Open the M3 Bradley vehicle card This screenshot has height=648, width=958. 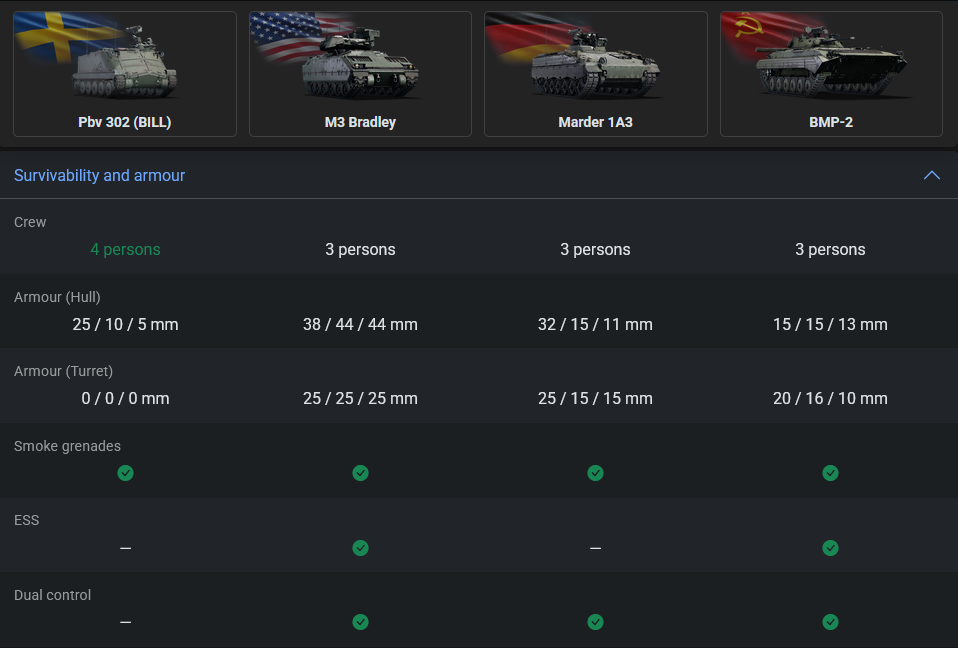tap(360, 74)
